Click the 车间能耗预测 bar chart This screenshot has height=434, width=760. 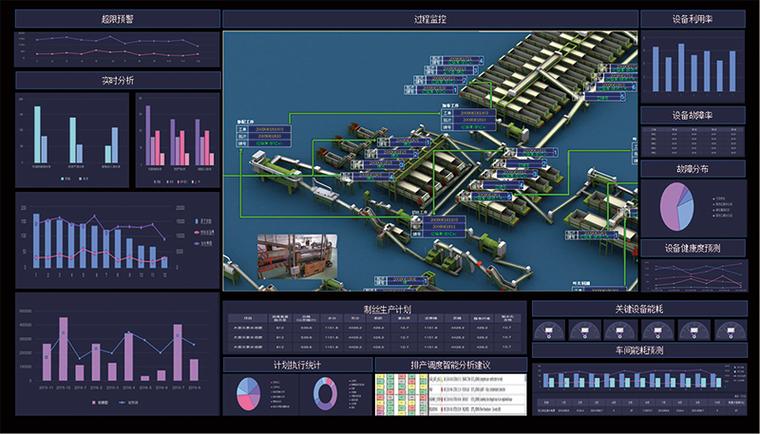639,380
